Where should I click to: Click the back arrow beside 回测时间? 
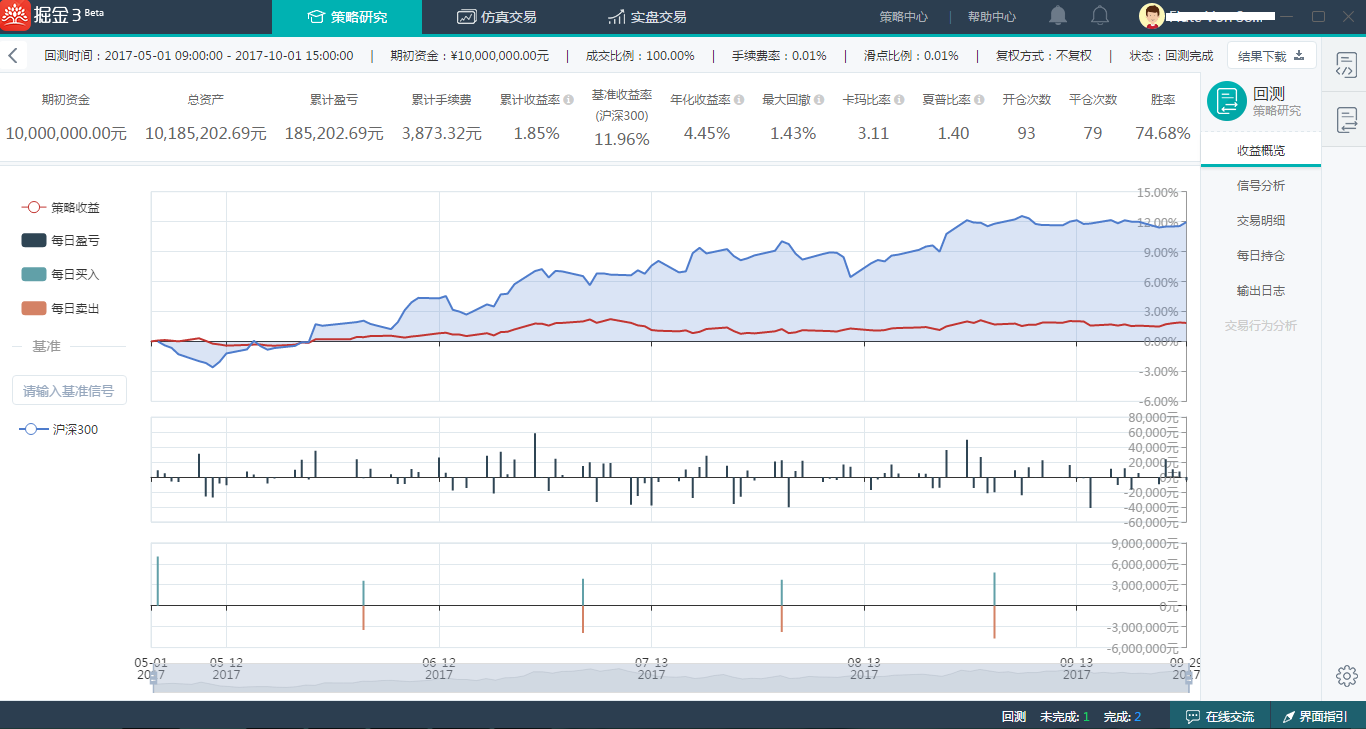(x=13, y=56)
